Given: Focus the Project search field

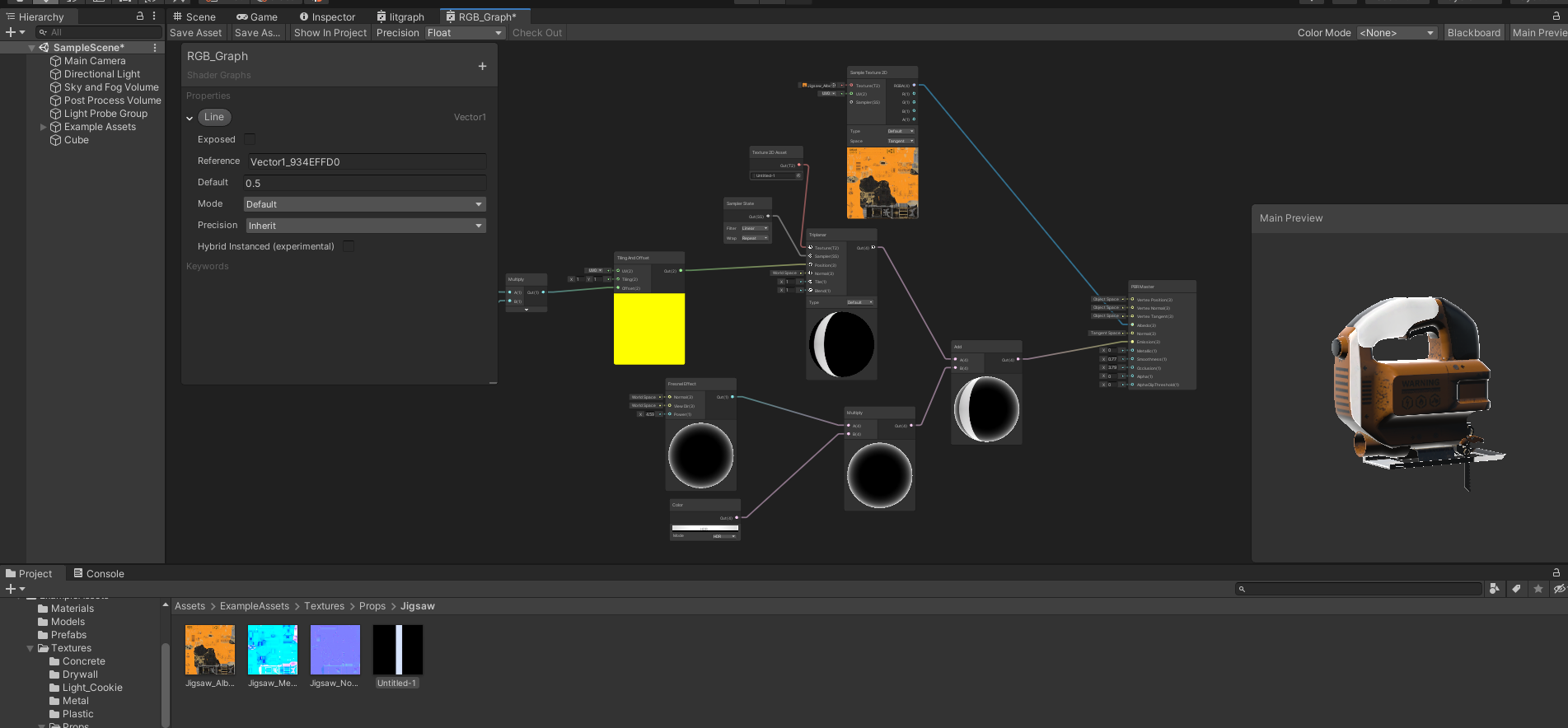Looking at the screenshot, I should tap(1358, 589).
